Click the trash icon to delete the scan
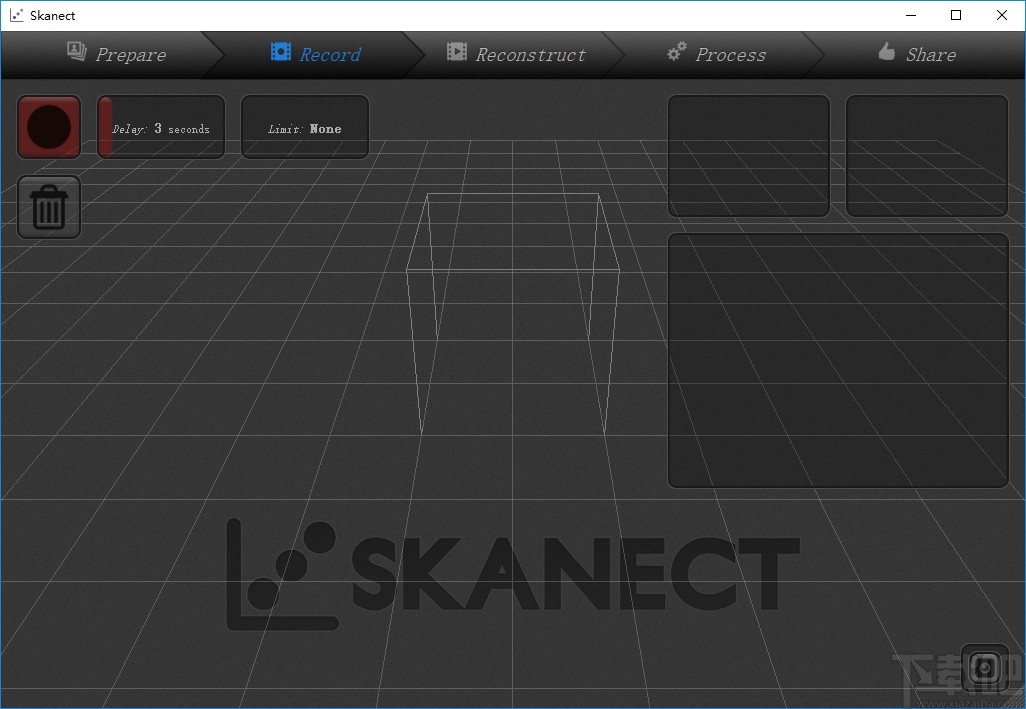 [48, 207]
